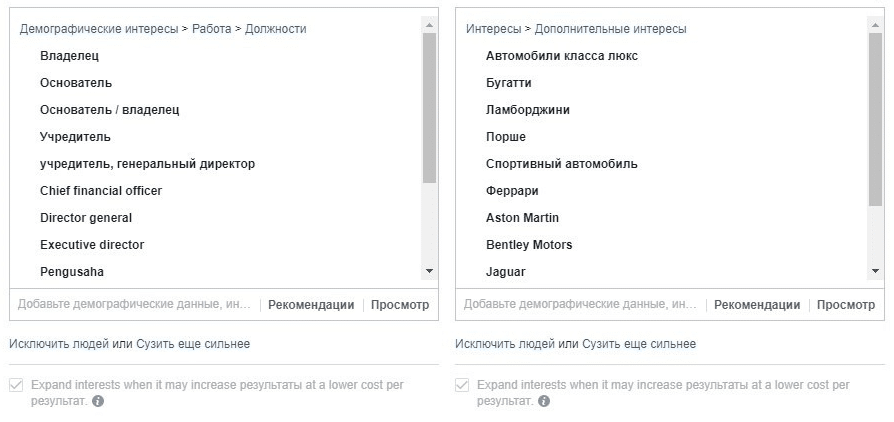Click scrollbar thumb in job titles list

point(430,108)
